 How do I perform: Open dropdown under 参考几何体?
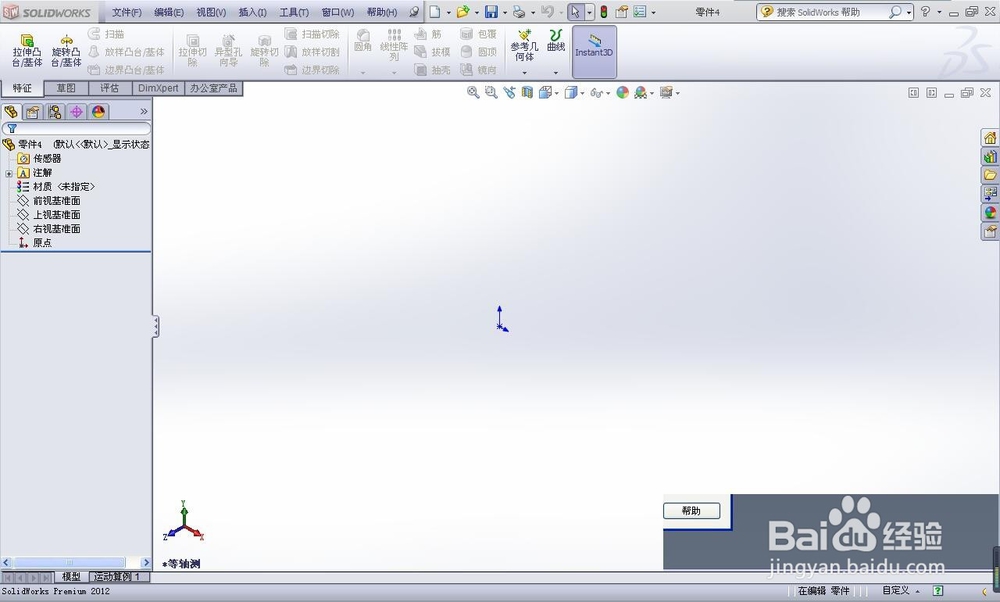coord(524,72)
